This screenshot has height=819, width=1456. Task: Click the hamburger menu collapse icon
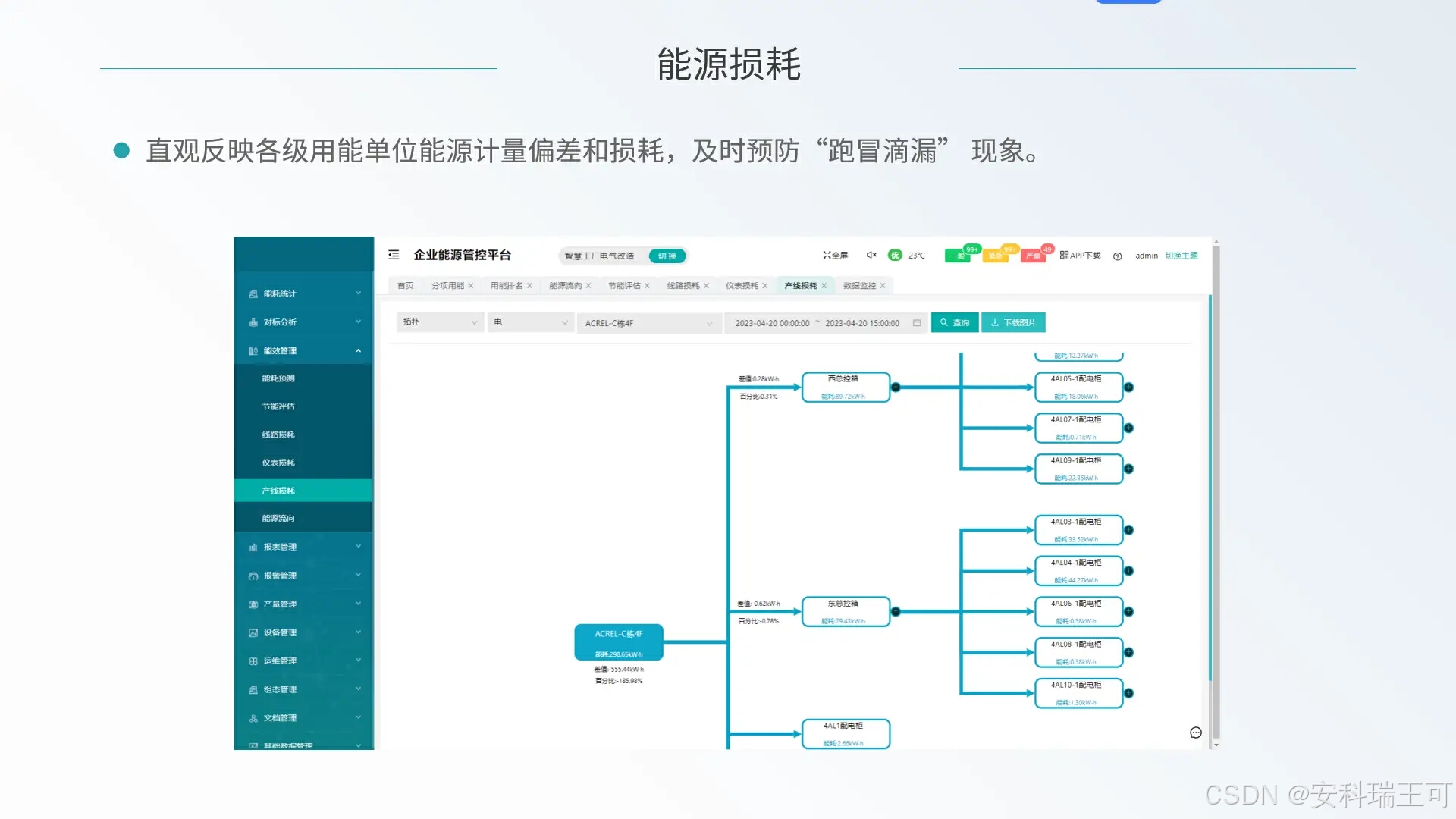point(394,255)
